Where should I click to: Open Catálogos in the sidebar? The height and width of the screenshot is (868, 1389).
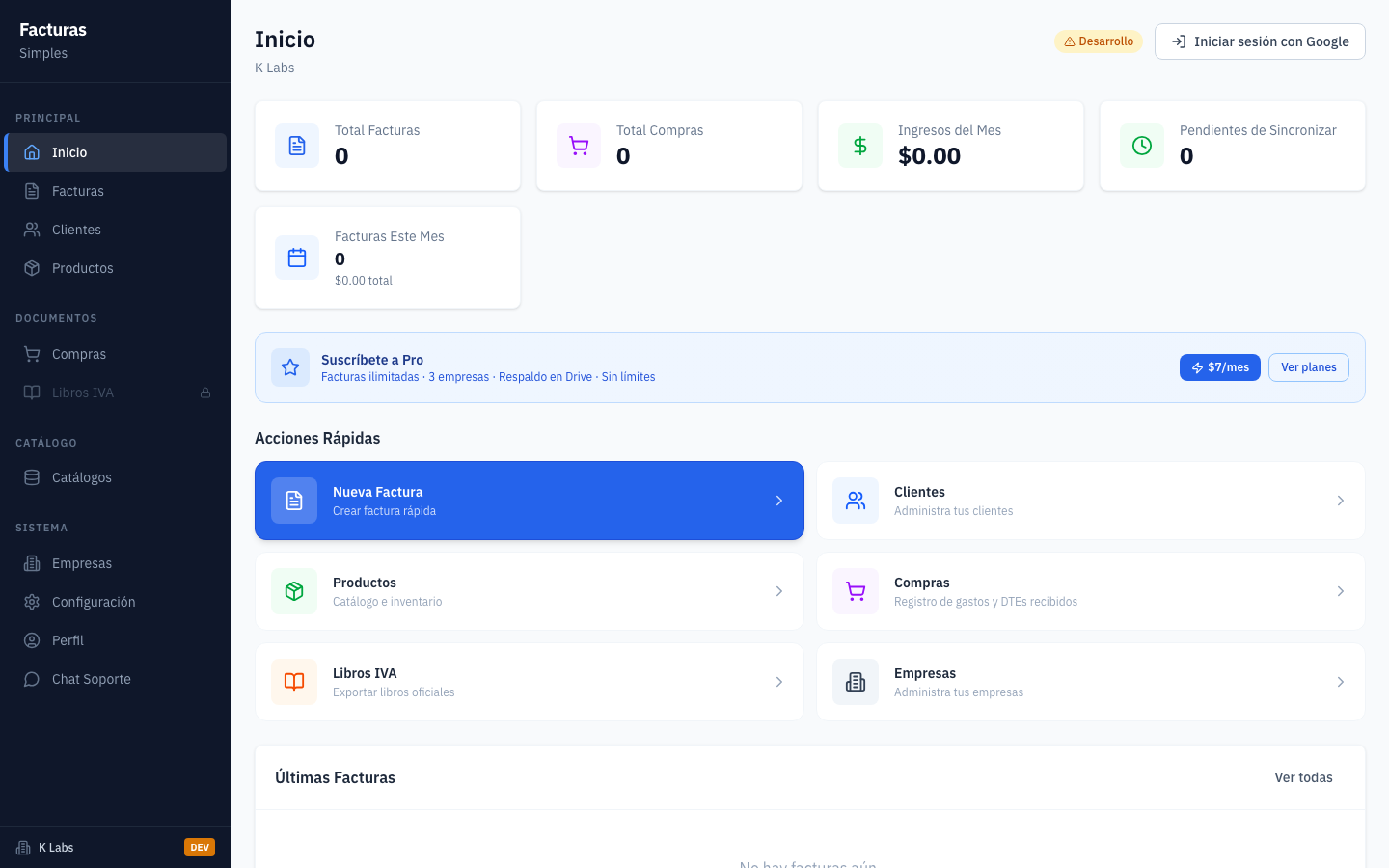coord(116,477)
